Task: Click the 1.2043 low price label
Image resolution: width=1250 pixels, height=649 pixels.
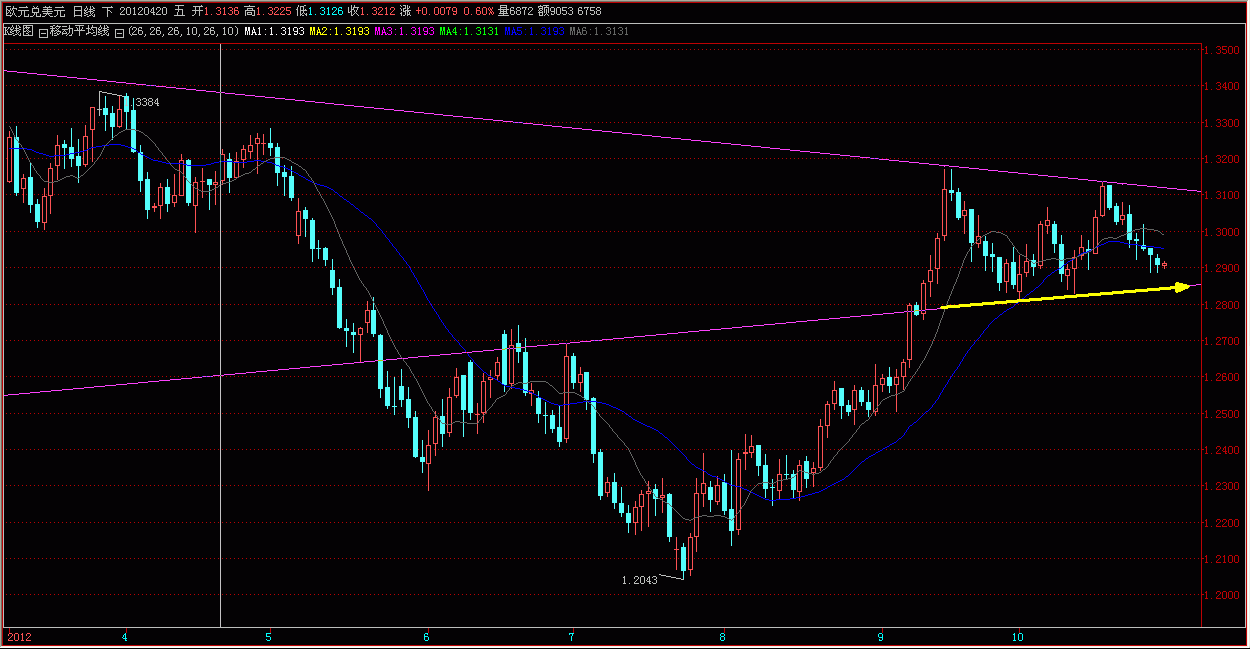Action: click(639, 580)
